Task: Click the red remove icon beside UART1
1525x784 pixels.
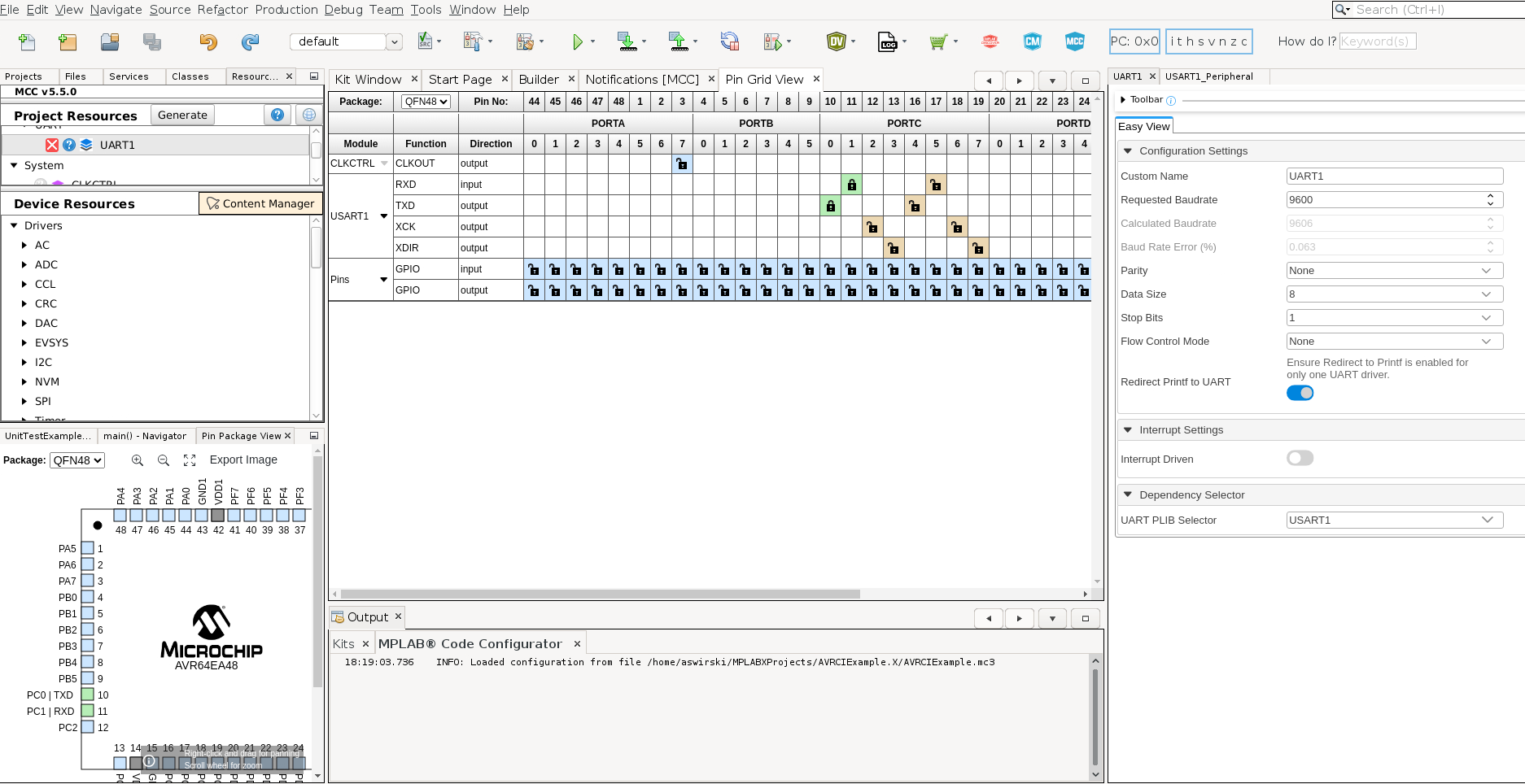Action: click(52, 145)
